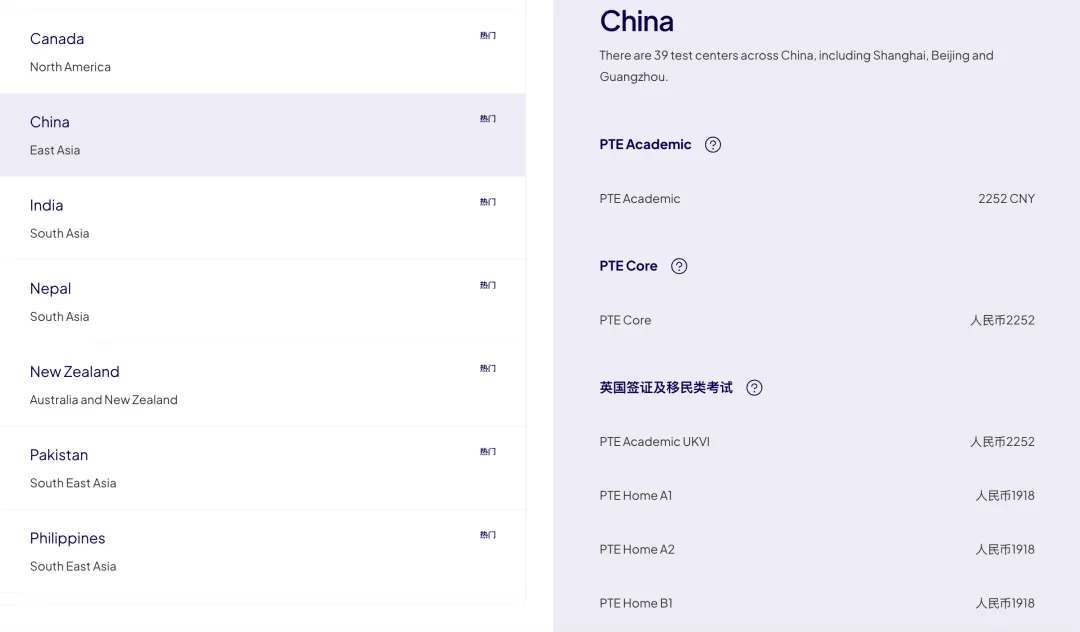Open 英国签证及移民类考试 help question icon
The height and width of the screenshot is (632, 1080).
[754, 388]
